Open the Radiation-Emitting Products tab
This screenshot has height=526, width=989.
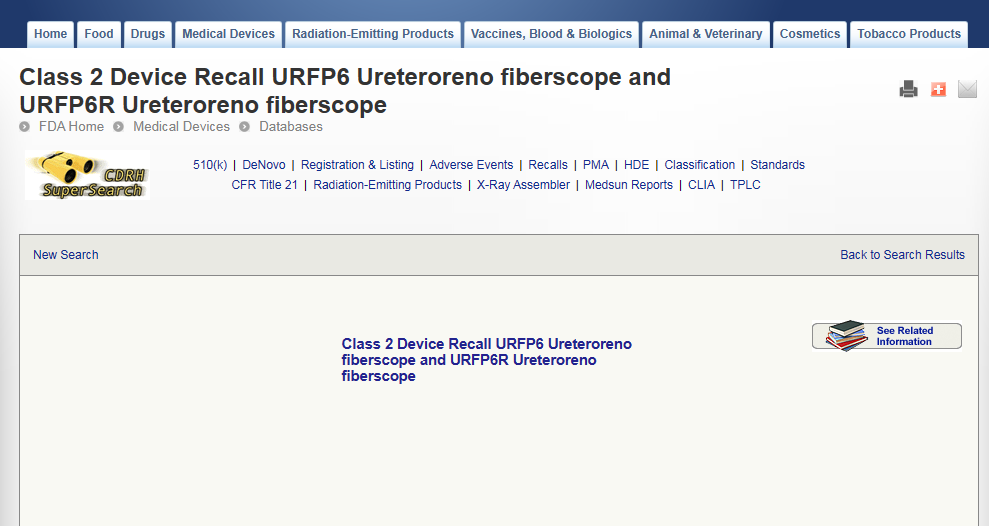click(x=373, y=34)
